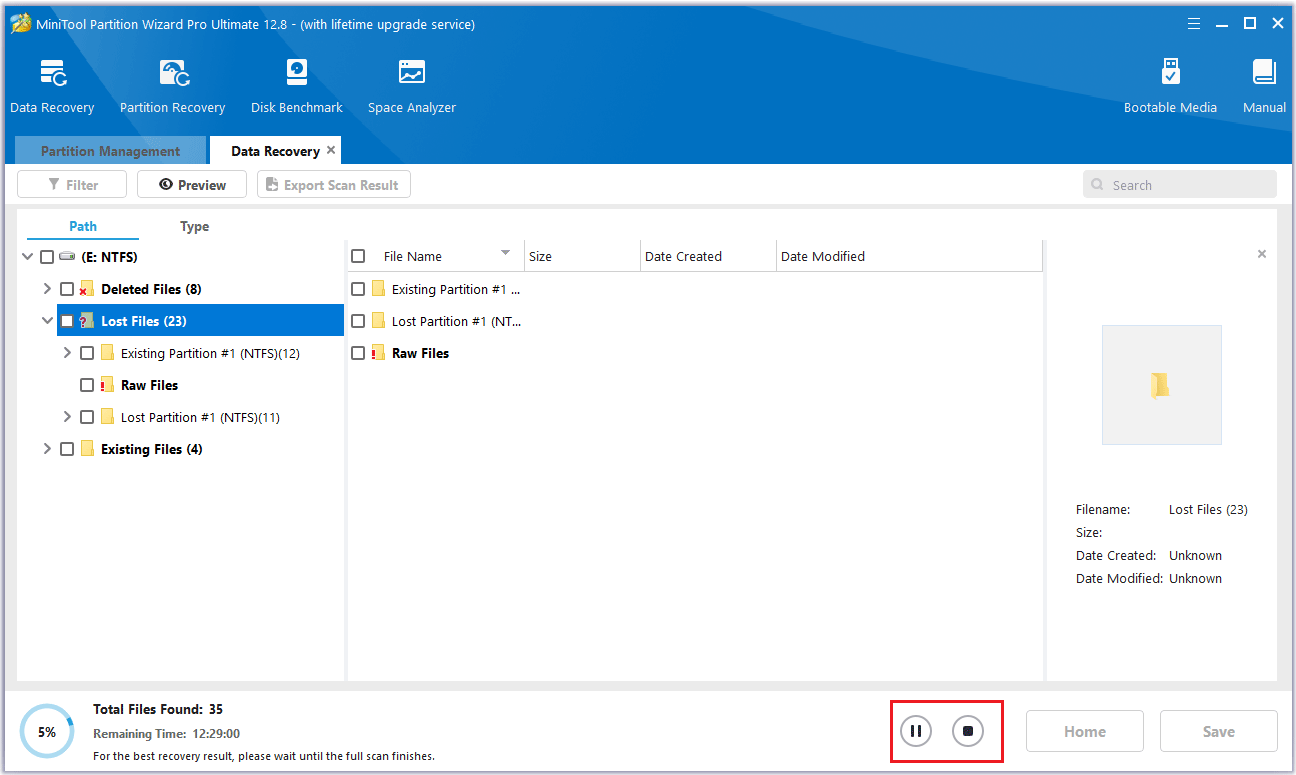Switch to the Type view tab
The width and height of the screenshot is (1296, 775).
tap(194, 226)
